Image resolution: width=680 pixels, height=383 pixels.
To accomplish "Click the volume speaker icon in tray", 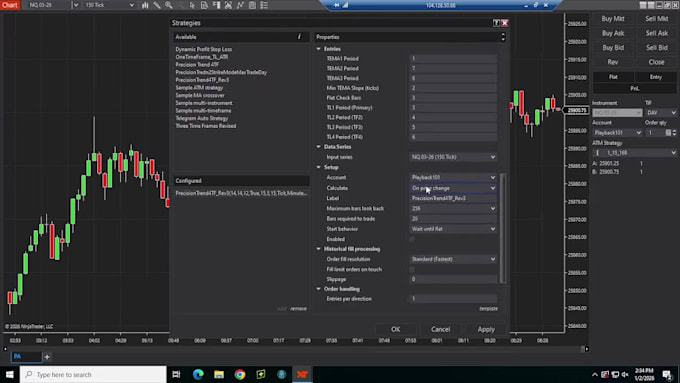I will pyautogui.click(x=625, y=374).
